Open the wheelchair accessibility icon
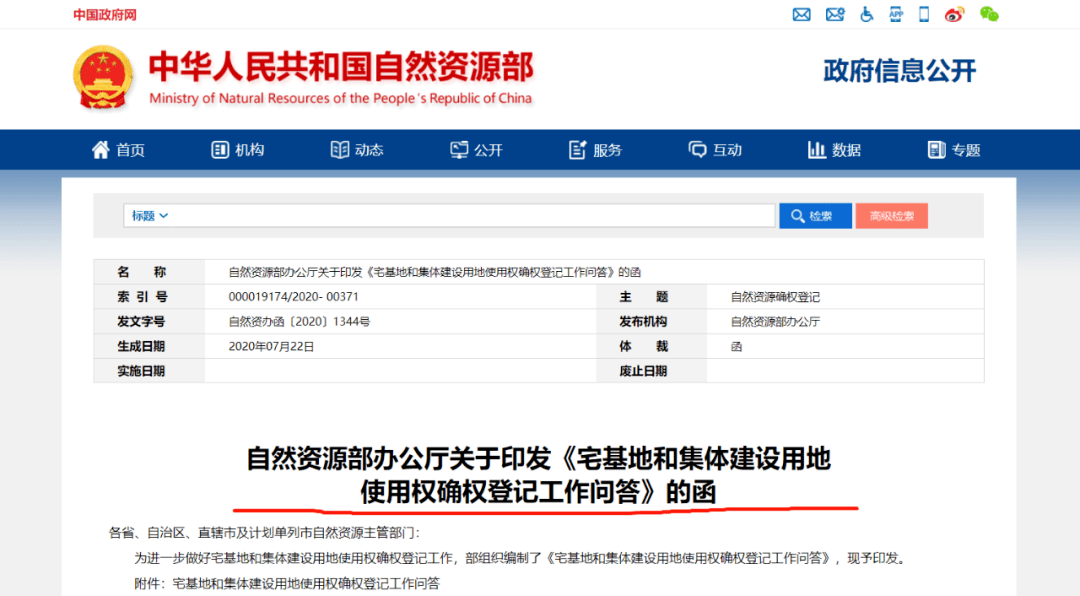Screen dimensions: 1080x596 pyautogui.click(x=867, y=14)
